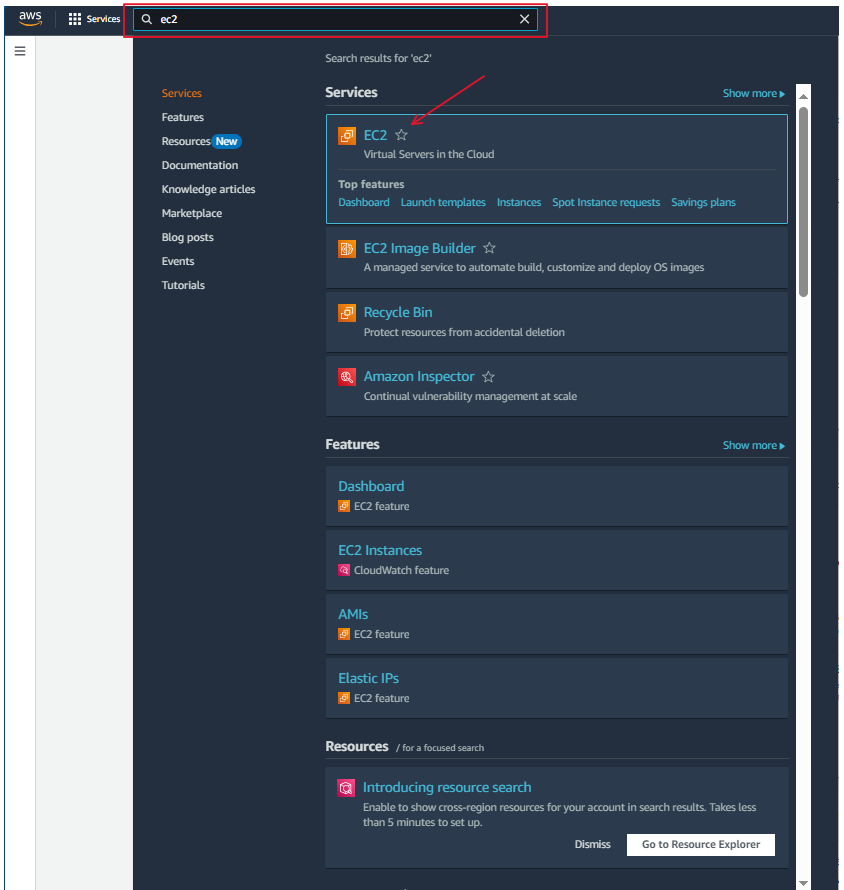Image resolution: width=844 pixels, height=890 pixels.
Task: Open EC2 Image Builder service
Action: (x=419, y=248)
